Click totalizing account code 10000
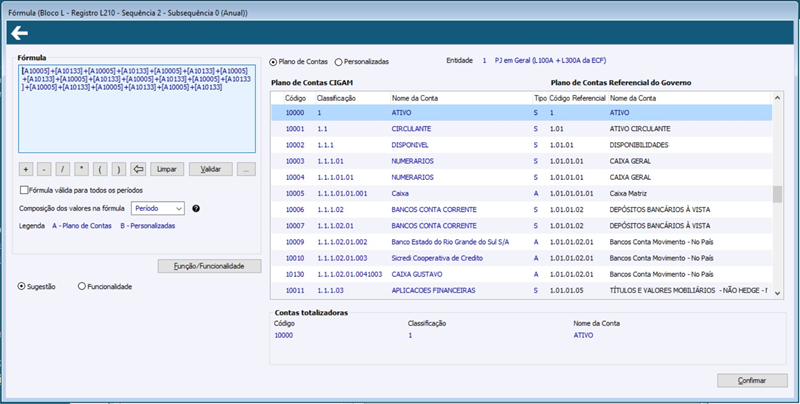This screenshot has width=800, height=404. [x=284, y=336]
